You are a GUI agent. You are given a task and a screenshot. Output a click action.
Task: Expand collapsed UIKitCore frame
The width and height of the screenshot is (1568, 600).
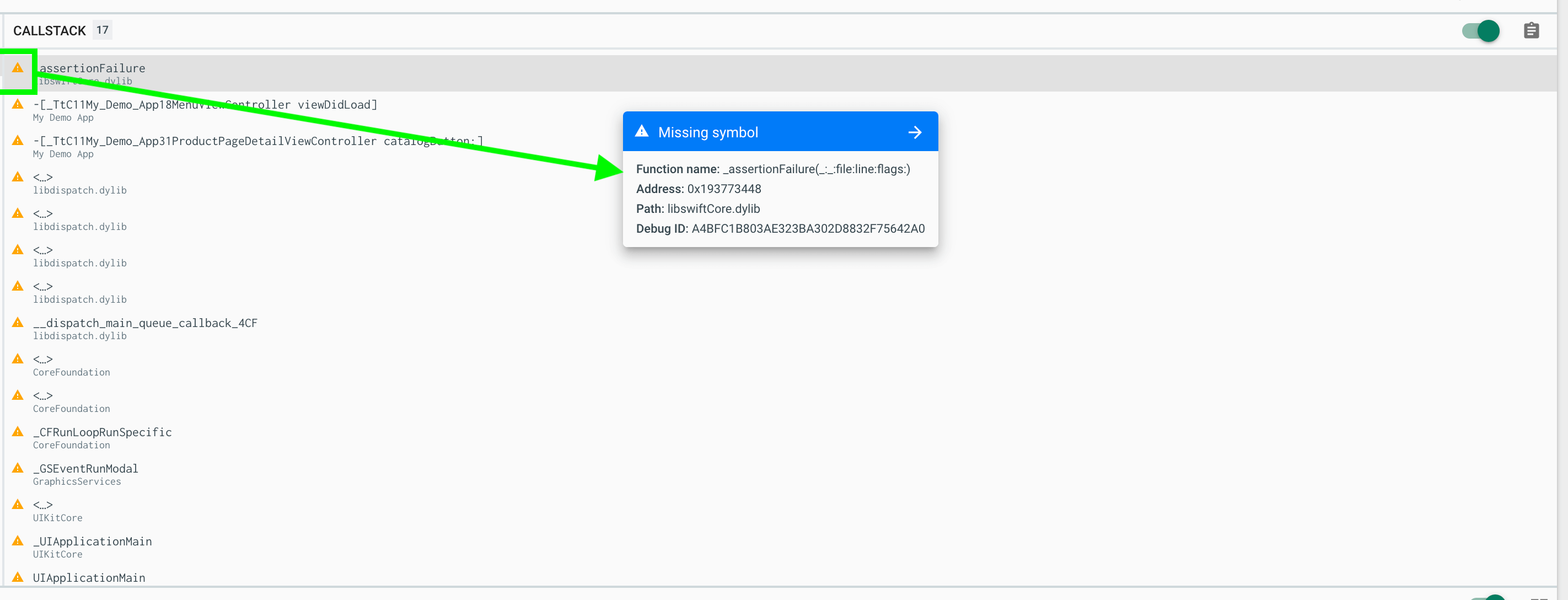[42, 505]
